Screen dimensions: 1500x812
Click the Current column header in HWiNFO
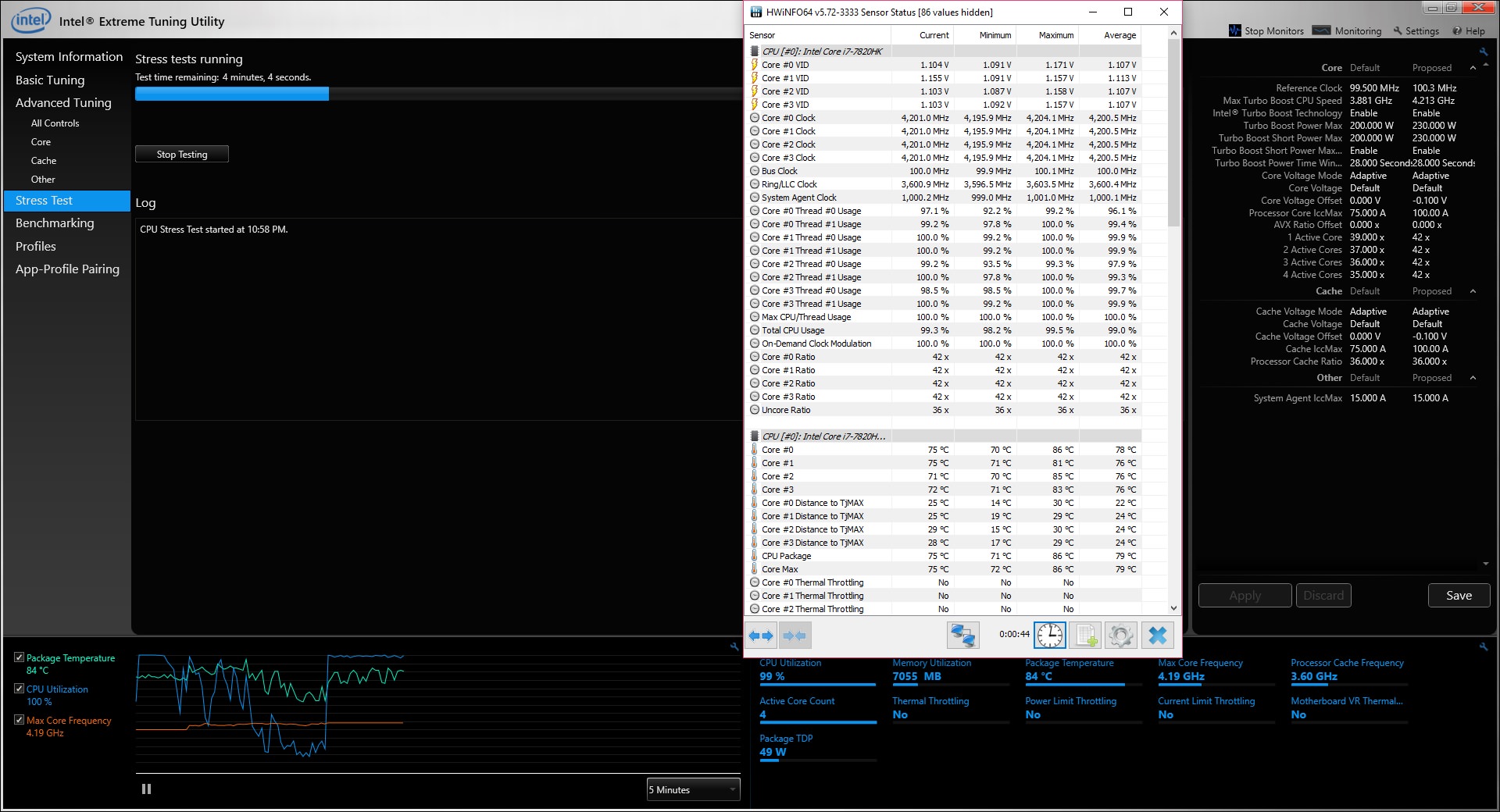[922, 35]
